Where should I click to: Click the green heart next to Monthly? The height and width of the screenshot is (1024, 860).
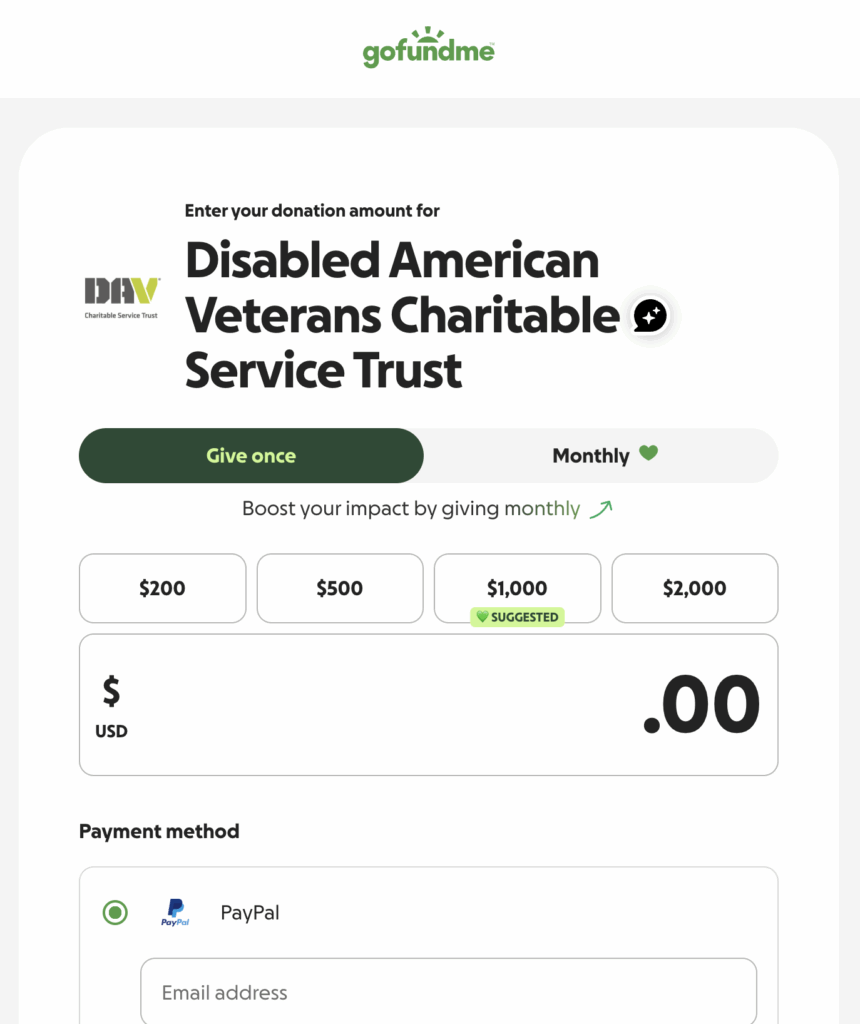tap(649, 453)
